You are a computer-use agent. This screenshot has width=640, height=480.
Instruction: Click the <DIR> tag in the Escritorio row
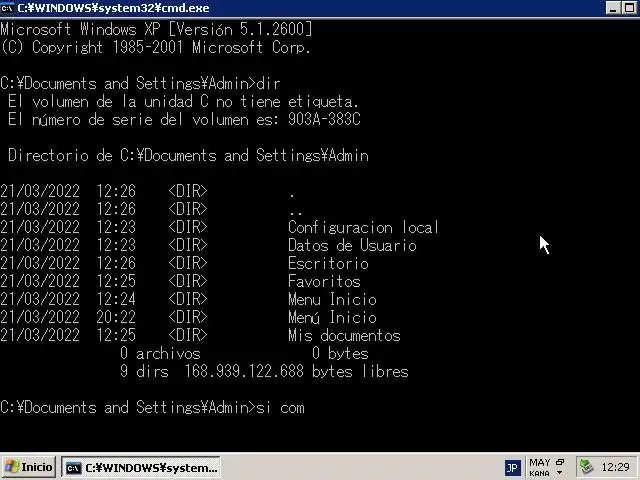click(188, 263)
